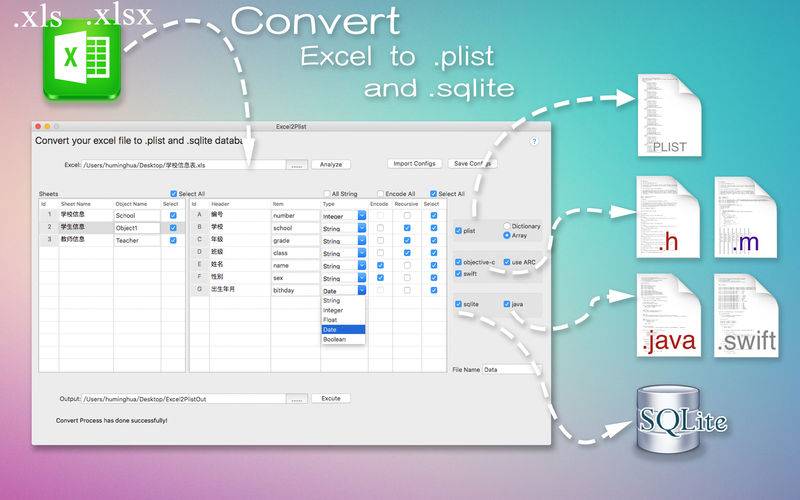Click the Excute button

point(331,398)
